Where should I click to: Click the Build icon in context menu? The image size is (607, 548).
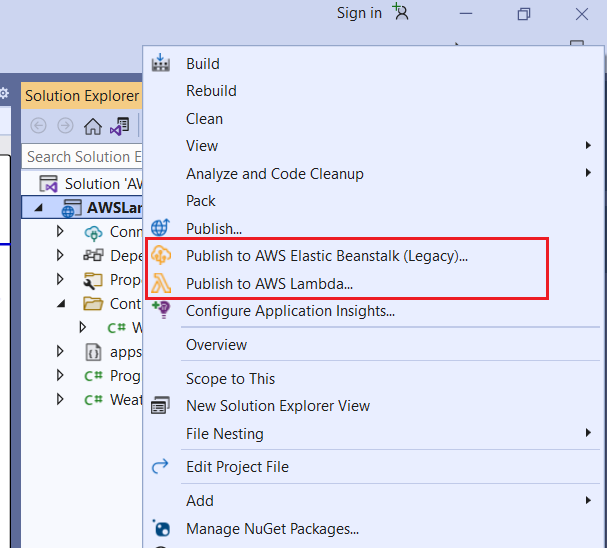coord(161,63)
